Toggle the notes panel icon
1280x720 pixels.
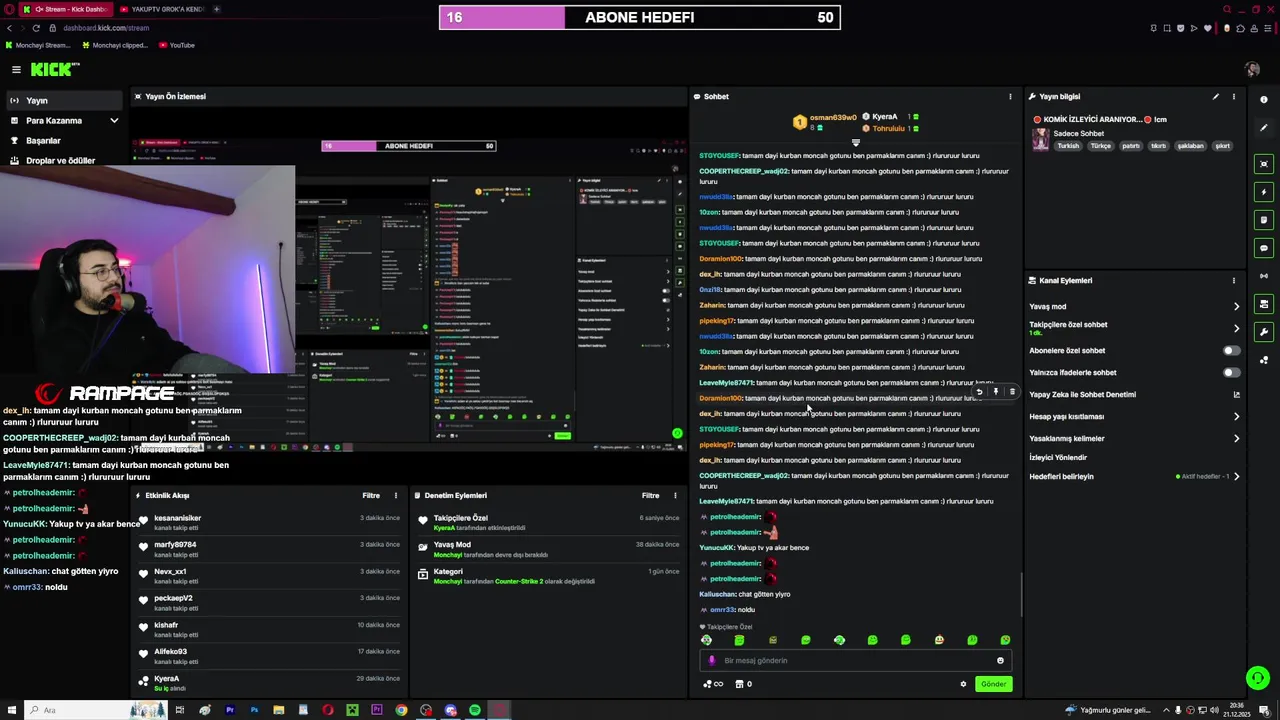(x=1264, y=220)
